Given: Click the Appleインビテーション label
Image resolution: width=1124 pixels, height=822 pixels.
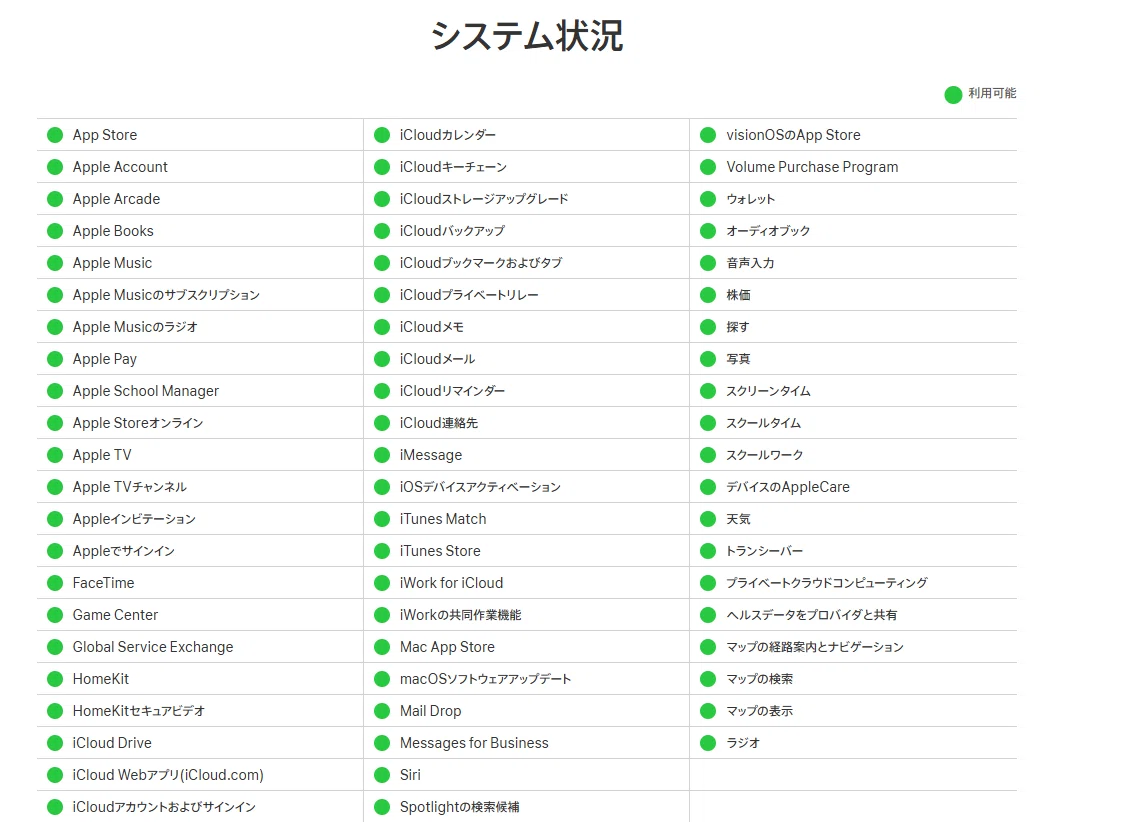Looking at the screenshot, I should (134, 520).
